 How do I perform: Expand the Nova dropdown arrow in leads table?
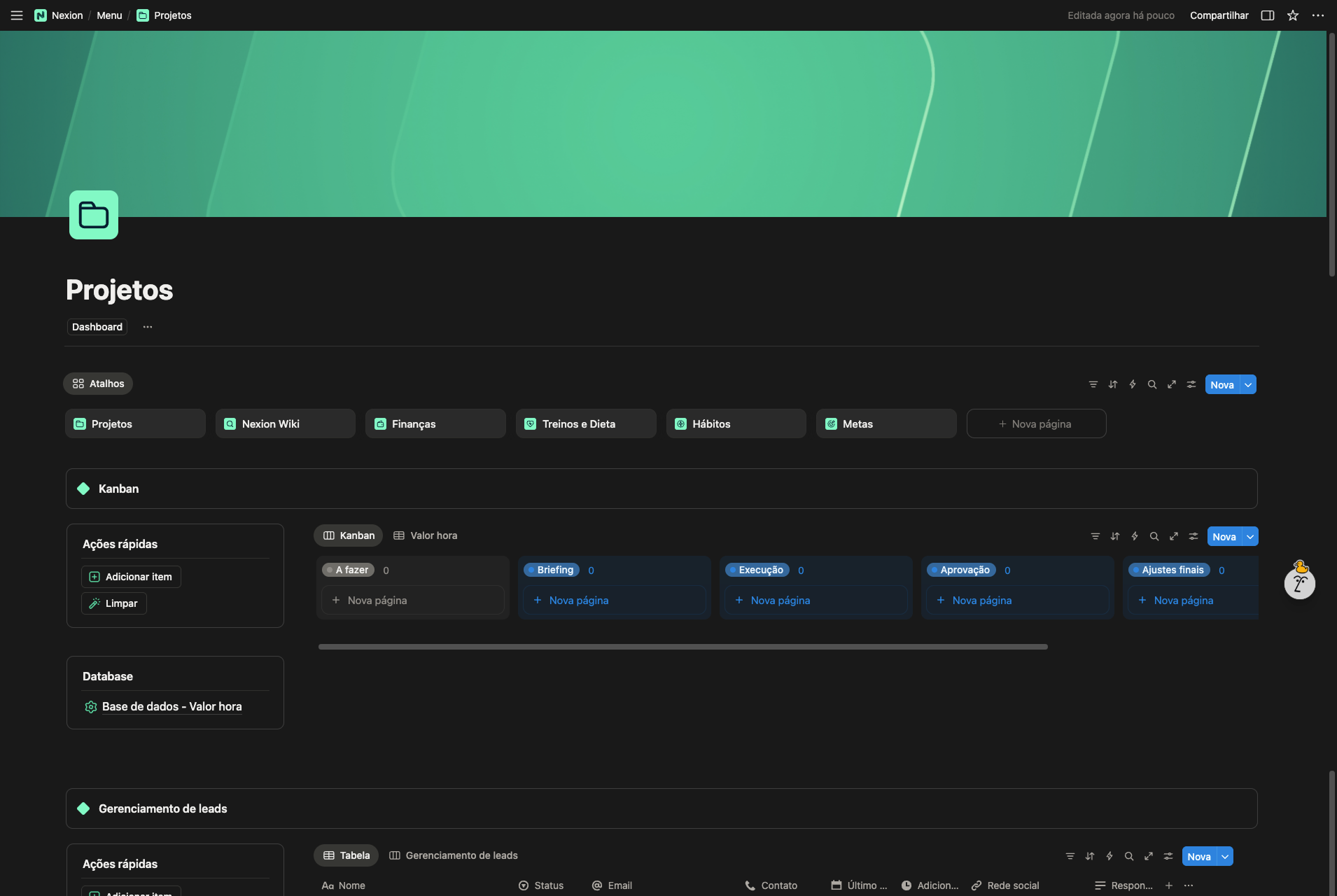1225,856
